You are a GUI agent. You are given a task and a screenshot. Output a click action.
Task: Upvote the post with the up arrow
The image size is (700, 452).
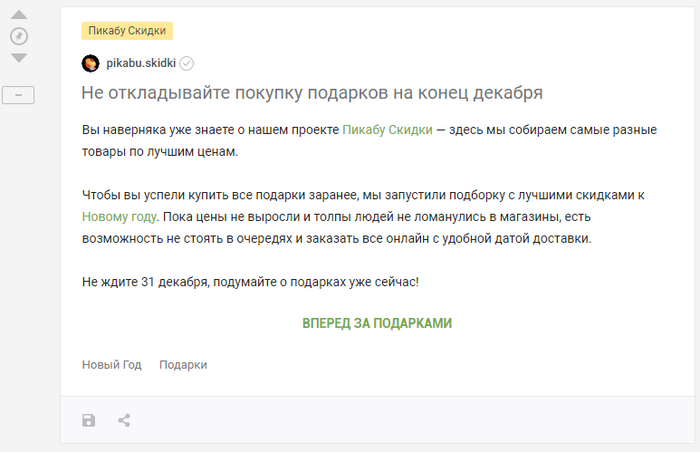(19, 15)
